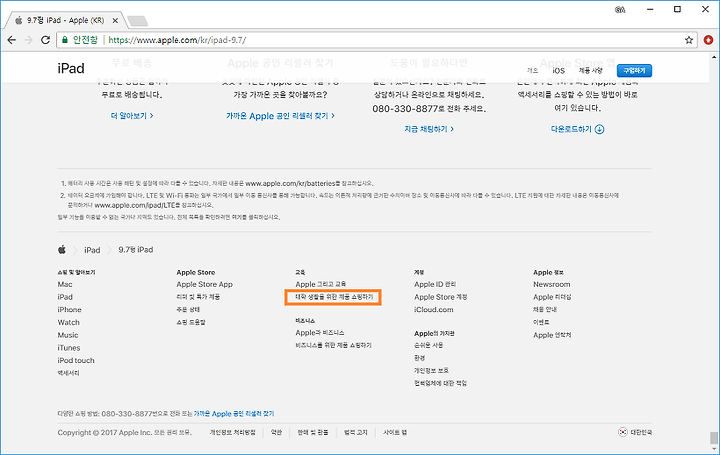Viewport: 720px width, 455px height.
Task: Open the 액세서리 footer link
Action: tap(68, 373)
